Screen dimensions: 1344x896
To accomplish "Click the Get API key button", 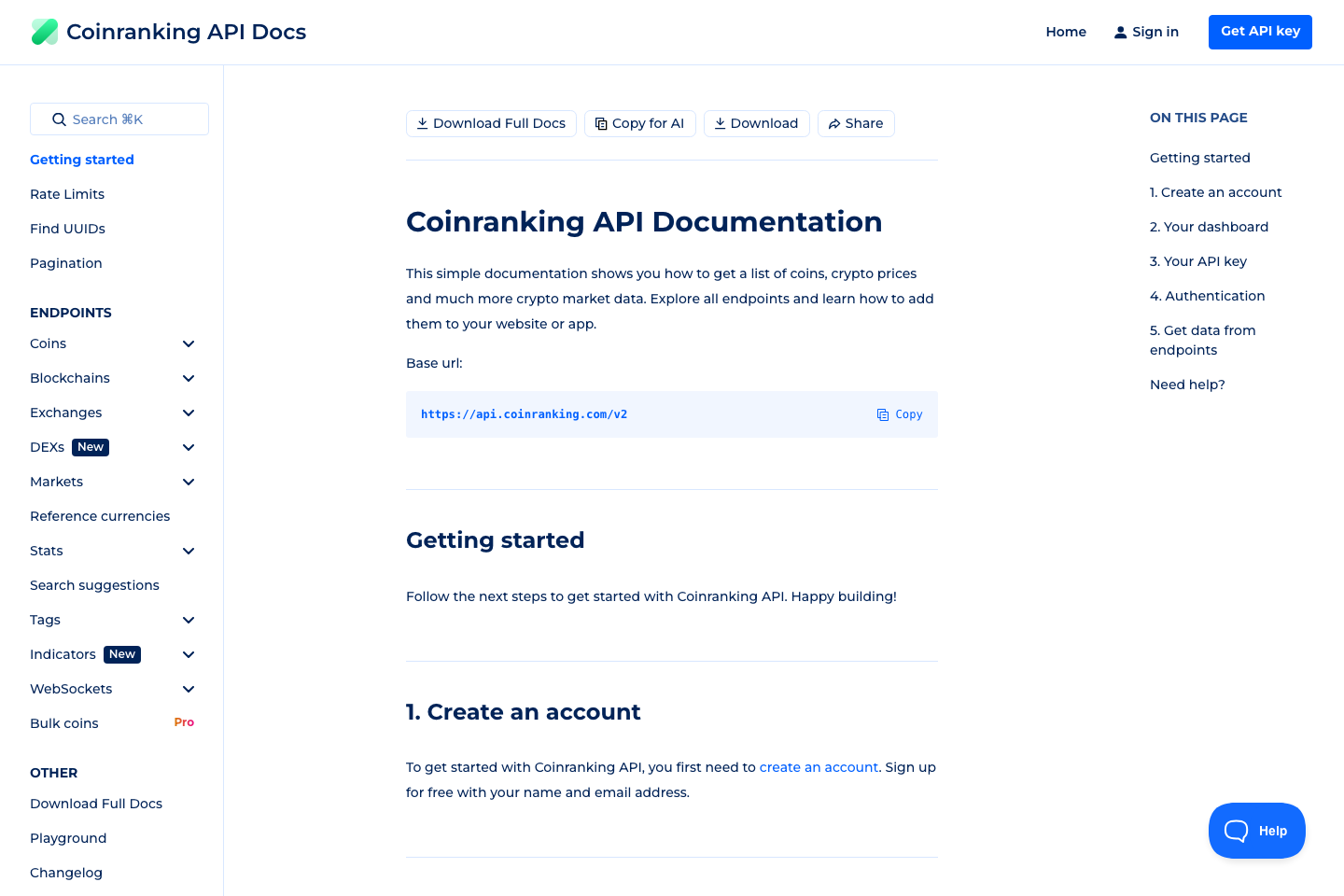I will [x=1260, y=31].
